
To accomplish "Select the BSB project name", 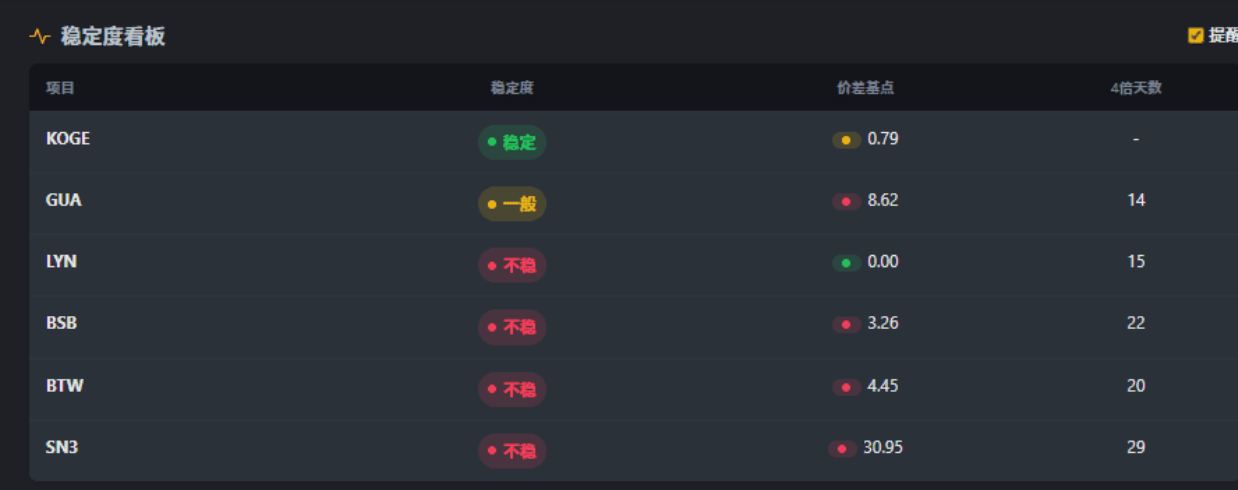I will pos(61,324).
